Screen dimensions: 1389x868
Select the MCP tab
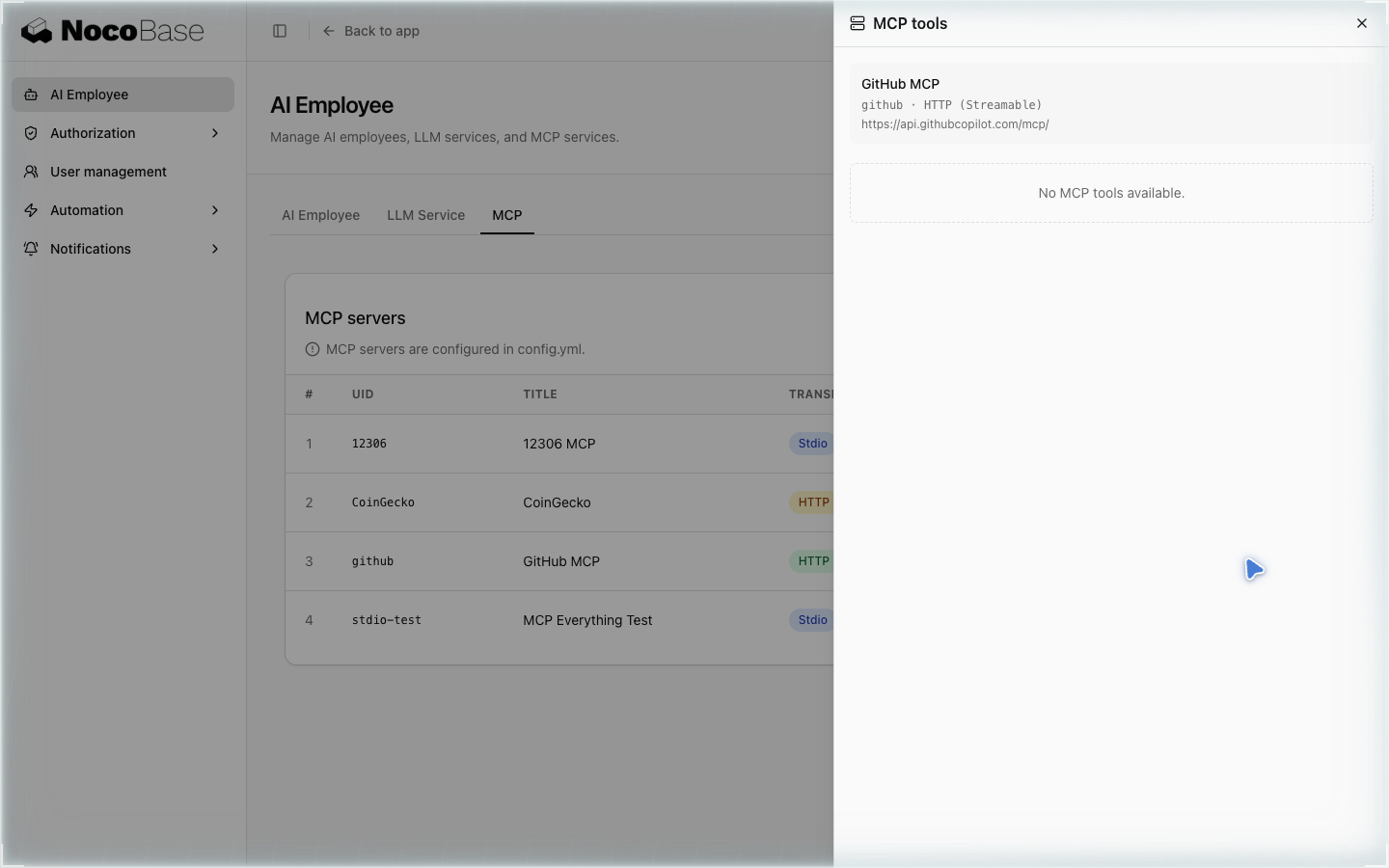tap(506, 215)
